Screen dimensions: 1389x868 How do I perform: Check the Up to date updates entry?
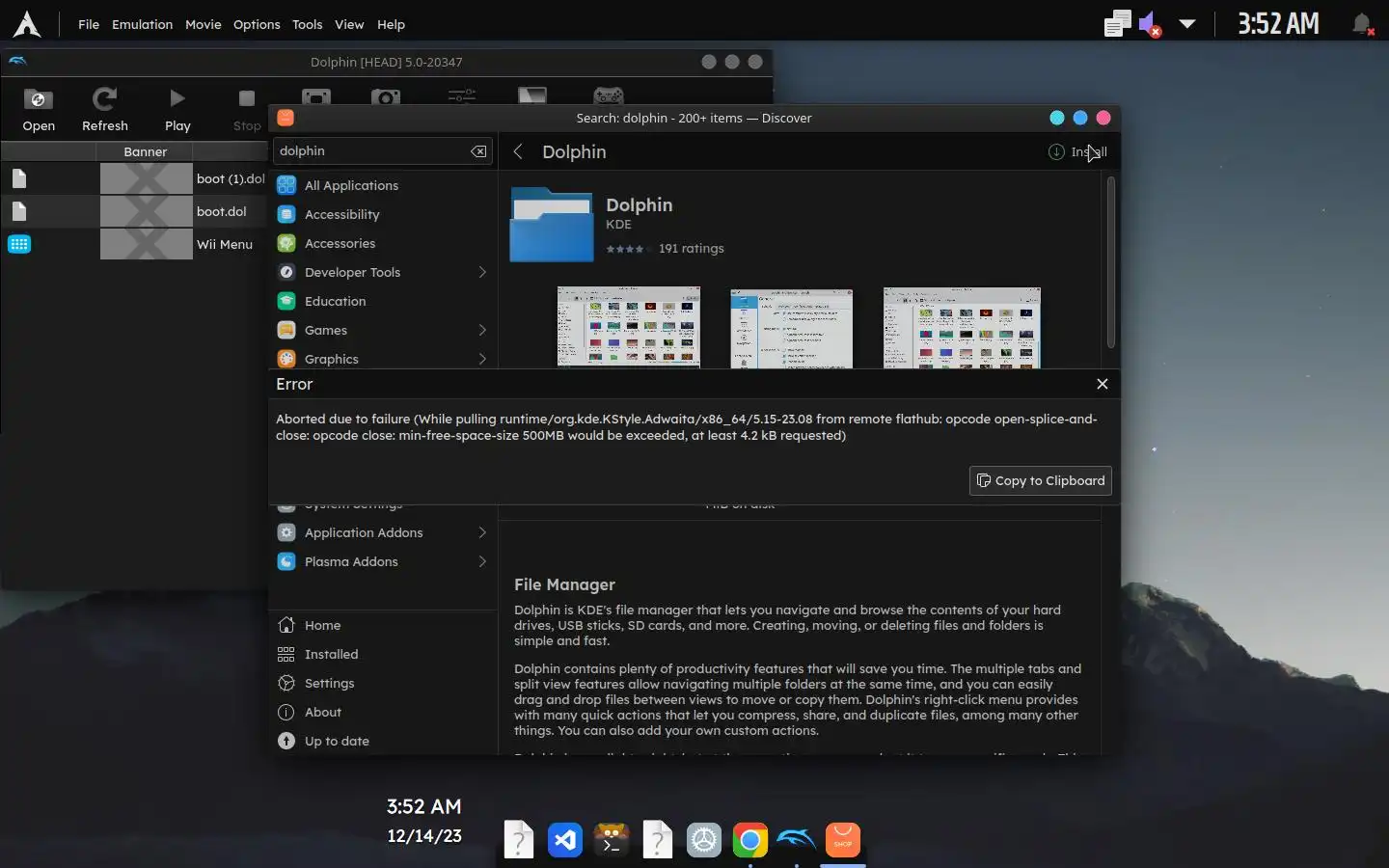[383, 741]
